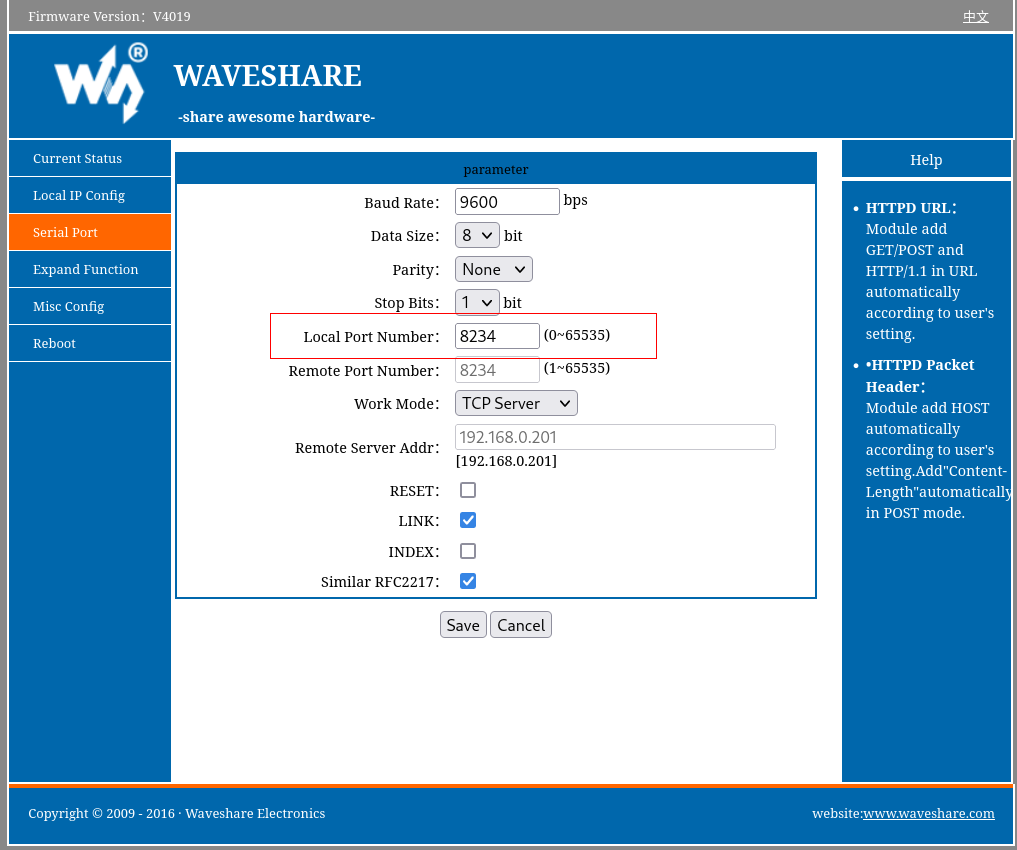Image resolution: width=1017 pixels, height=850 pixels.
Task: Select Serial Port menu item
Action: (90, 232)
